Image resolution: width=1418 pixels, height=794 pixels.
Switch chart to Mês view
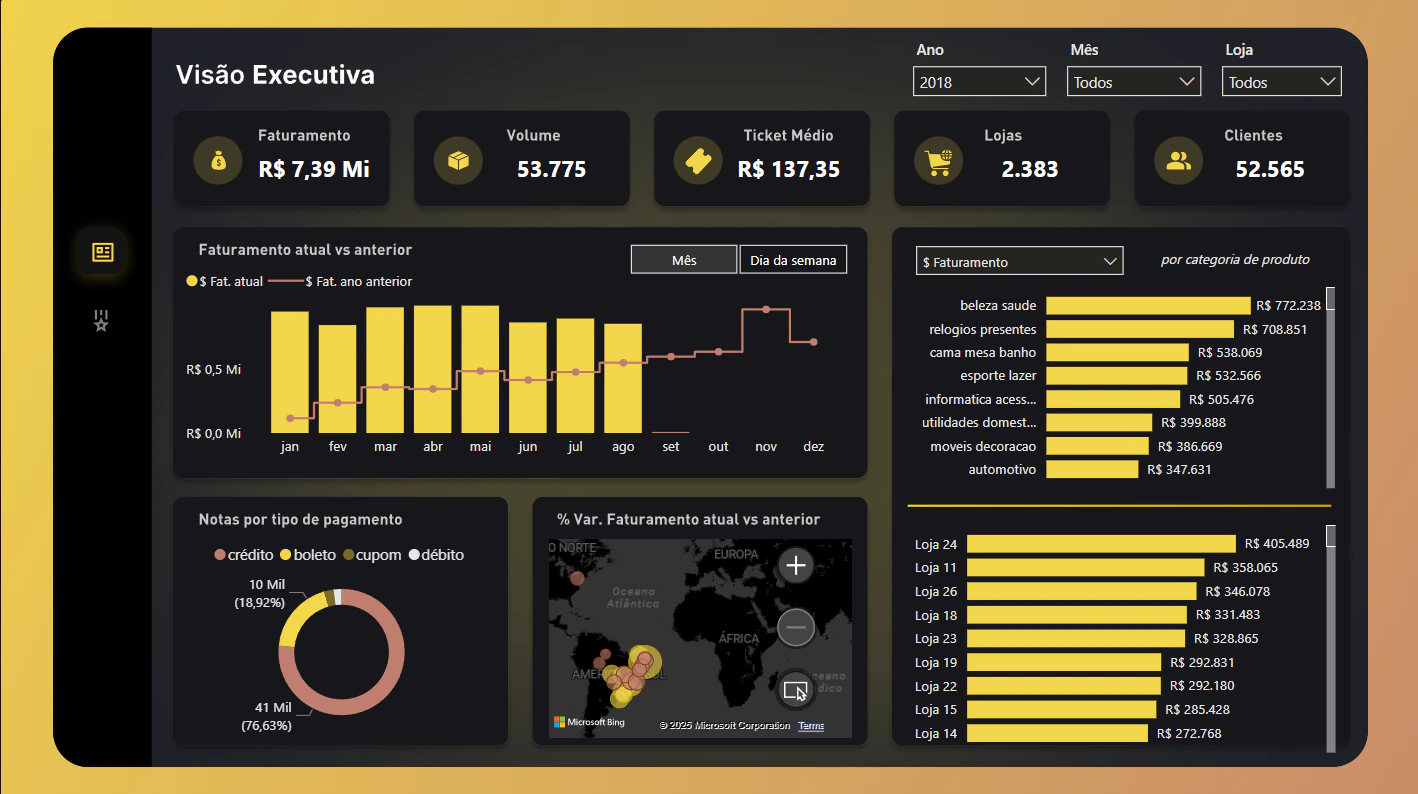(x=684, y=260)
